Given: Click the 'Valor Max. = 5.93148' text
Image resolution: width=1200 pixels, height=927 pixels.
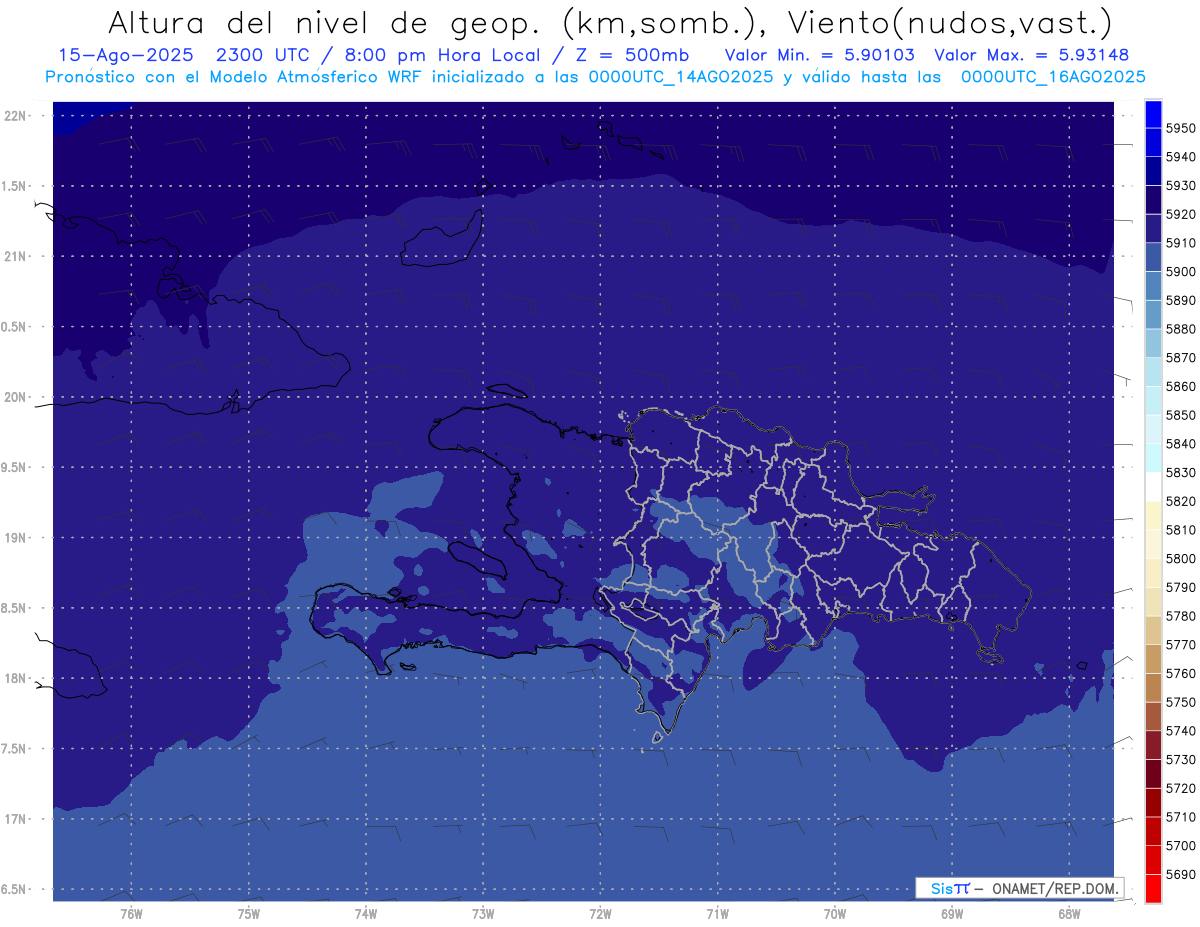Looking at the screenshot, I should point(1031,55).
